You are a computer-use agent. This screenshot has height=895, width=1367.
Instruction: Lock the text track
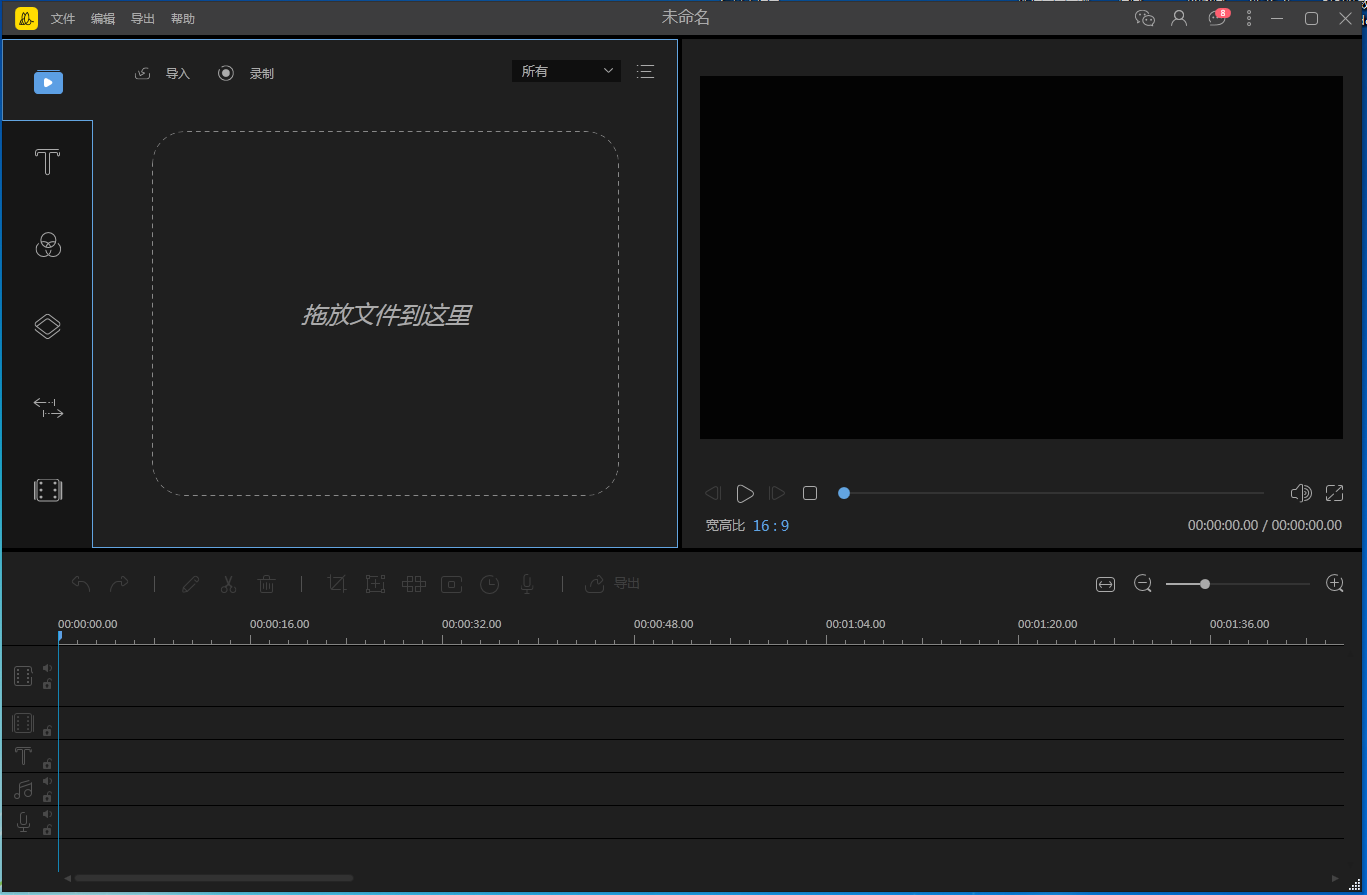coord(47,764)
